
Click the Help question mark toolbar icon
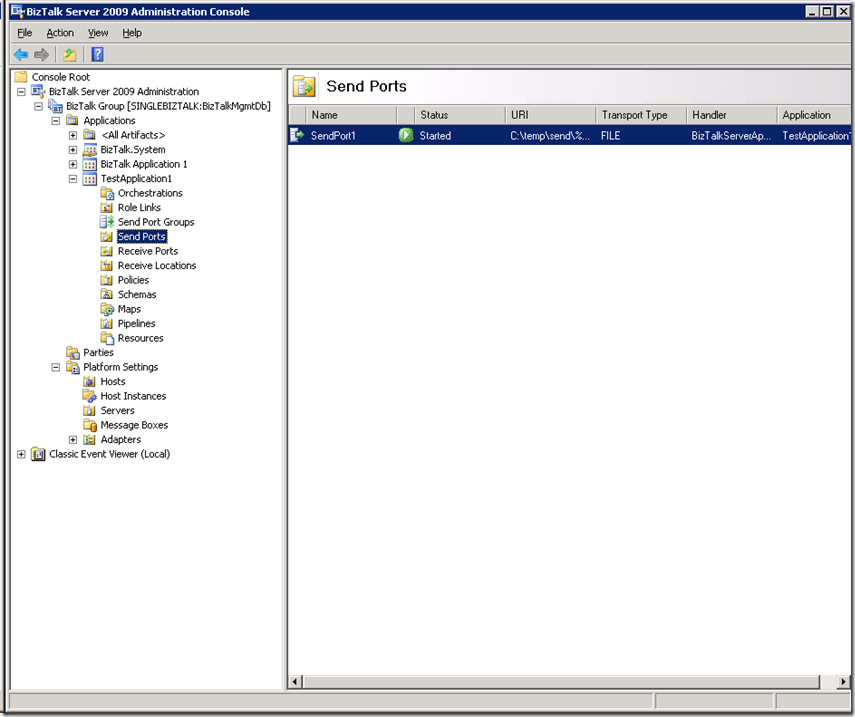coord(98,55)
